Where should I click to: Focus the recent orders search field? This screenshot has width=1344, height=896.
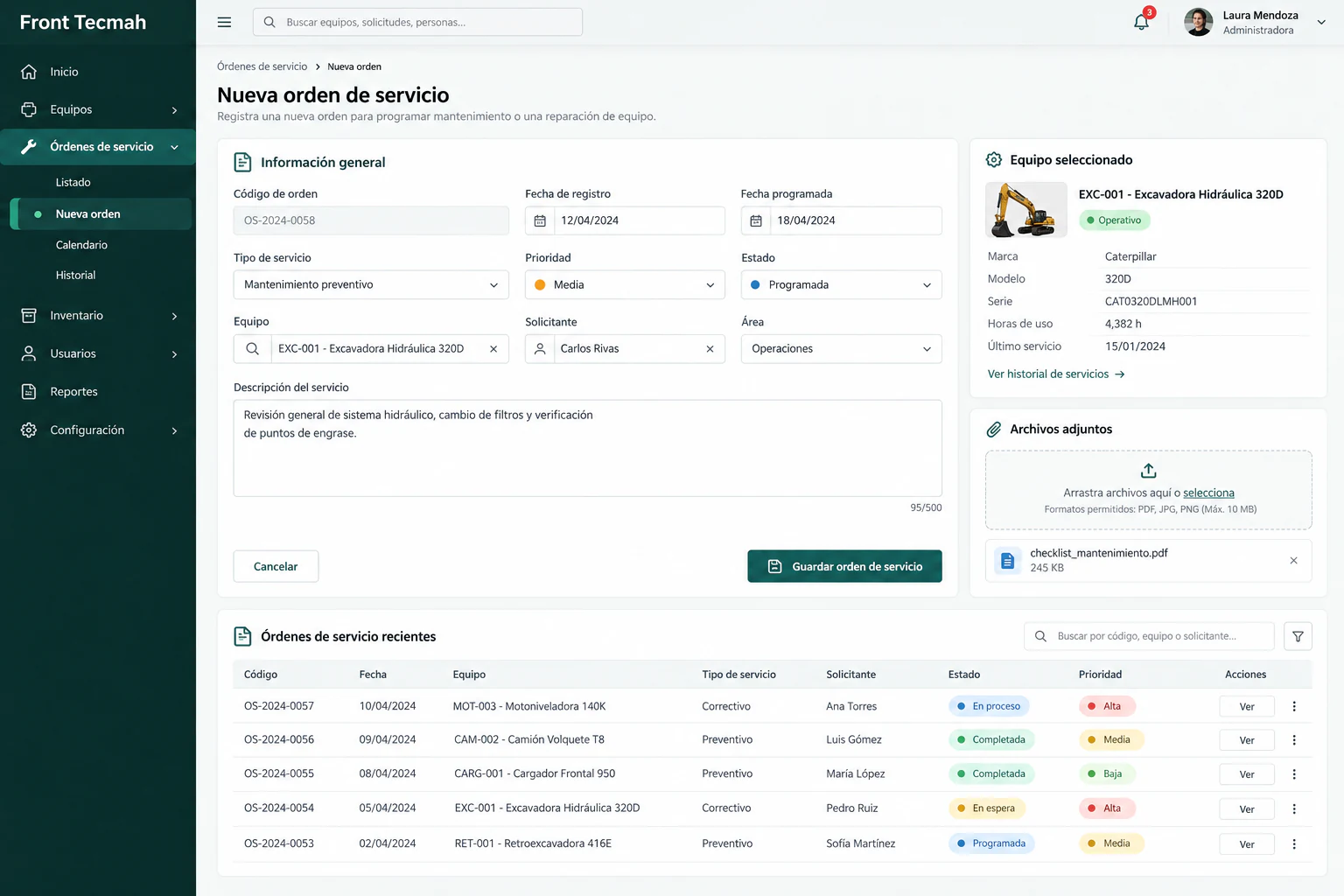pyautogui.click(x=1149, y=636)
